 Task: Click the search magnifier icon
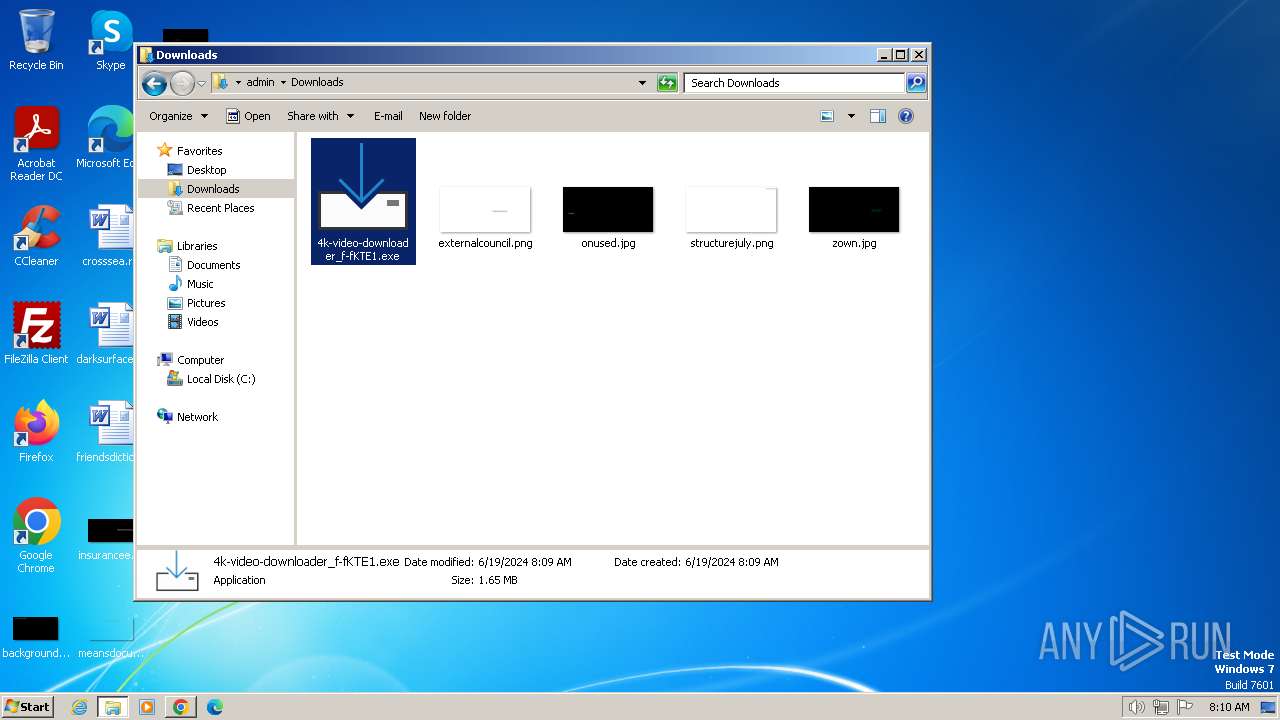[x=916, y=83]
